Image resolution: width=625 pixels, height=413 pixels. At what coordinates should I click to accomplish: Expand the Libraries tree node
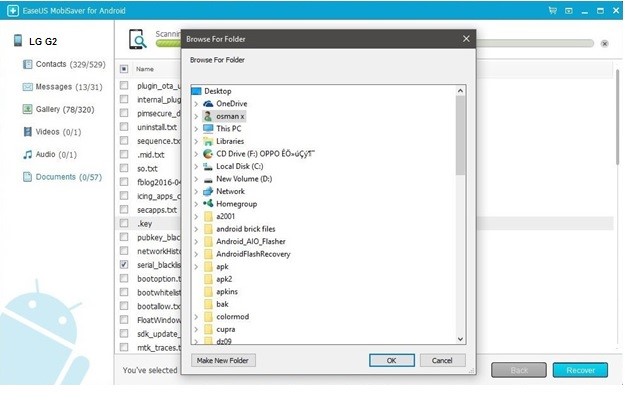click(x=196, y=142)
